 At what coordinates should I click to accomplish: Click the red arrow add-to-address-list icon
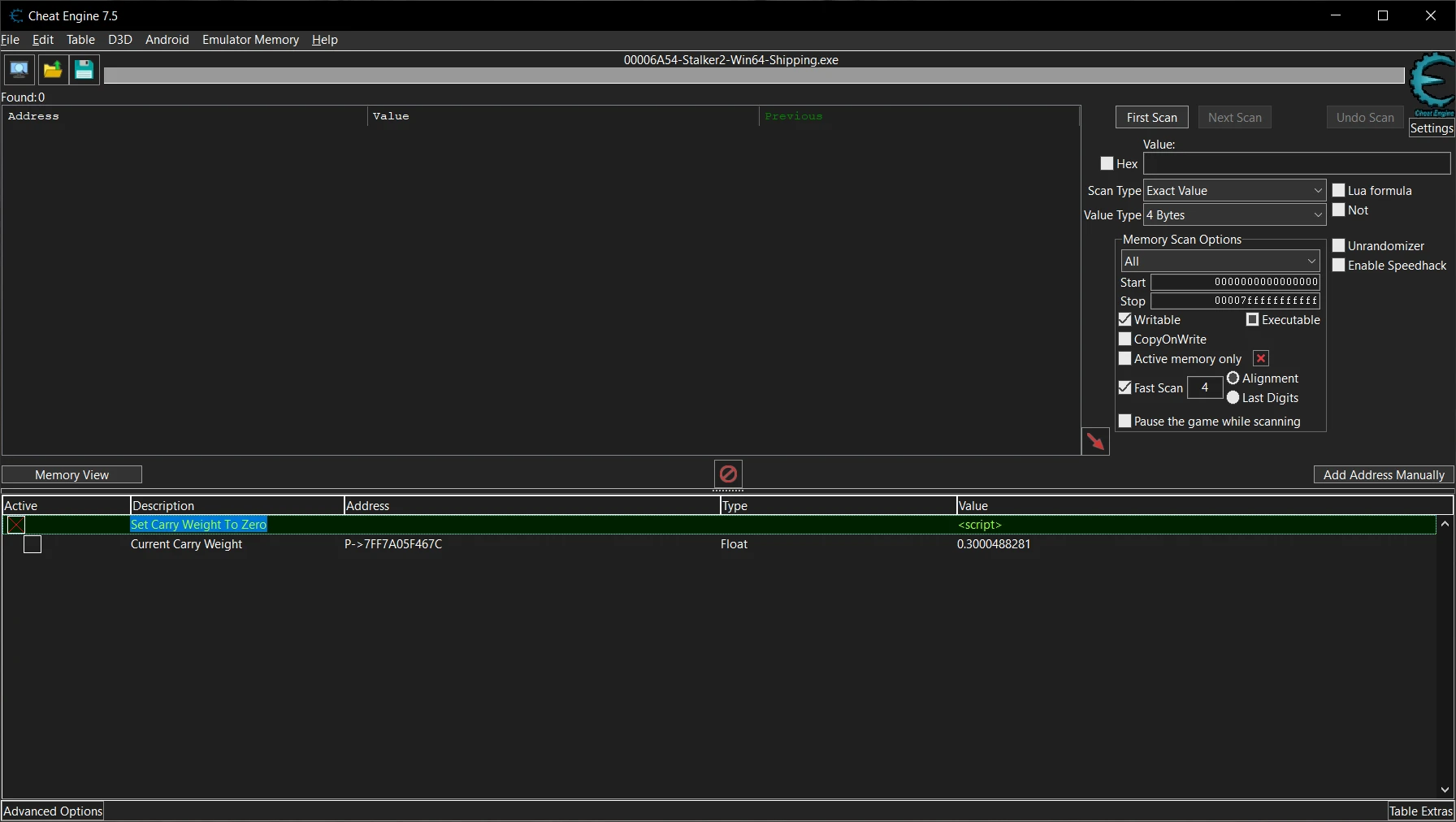pos(1095,441)
